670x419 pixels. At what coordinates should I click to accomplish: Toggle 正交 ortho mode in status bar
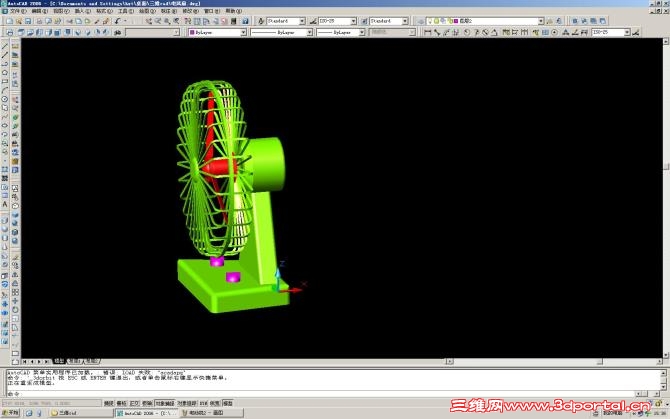point(135,403)
